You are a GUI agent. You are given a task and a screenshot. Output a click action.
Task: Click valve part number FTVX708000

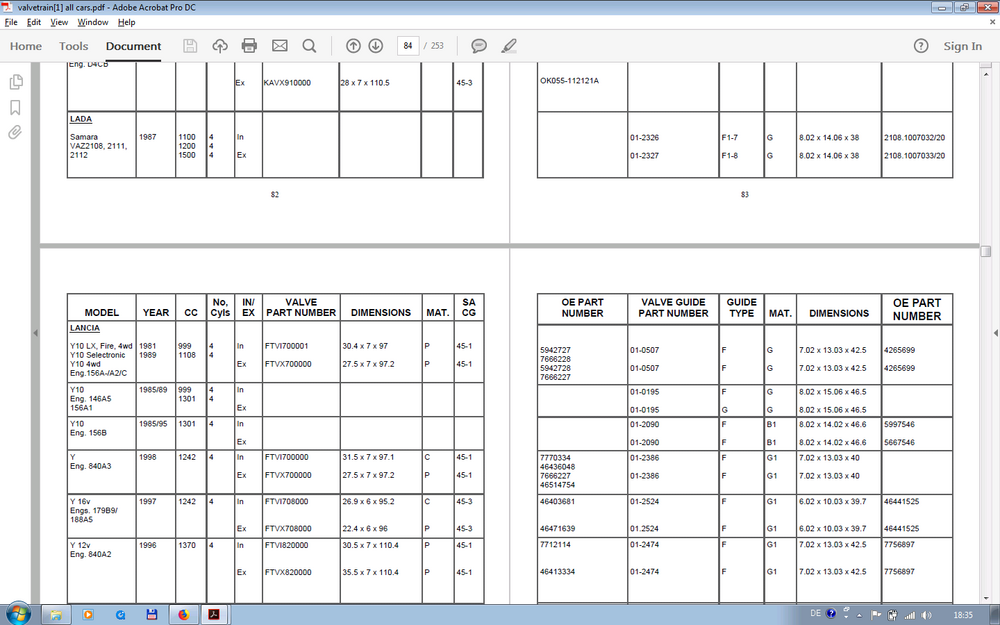pyautogui.click(x=288, y=529)
